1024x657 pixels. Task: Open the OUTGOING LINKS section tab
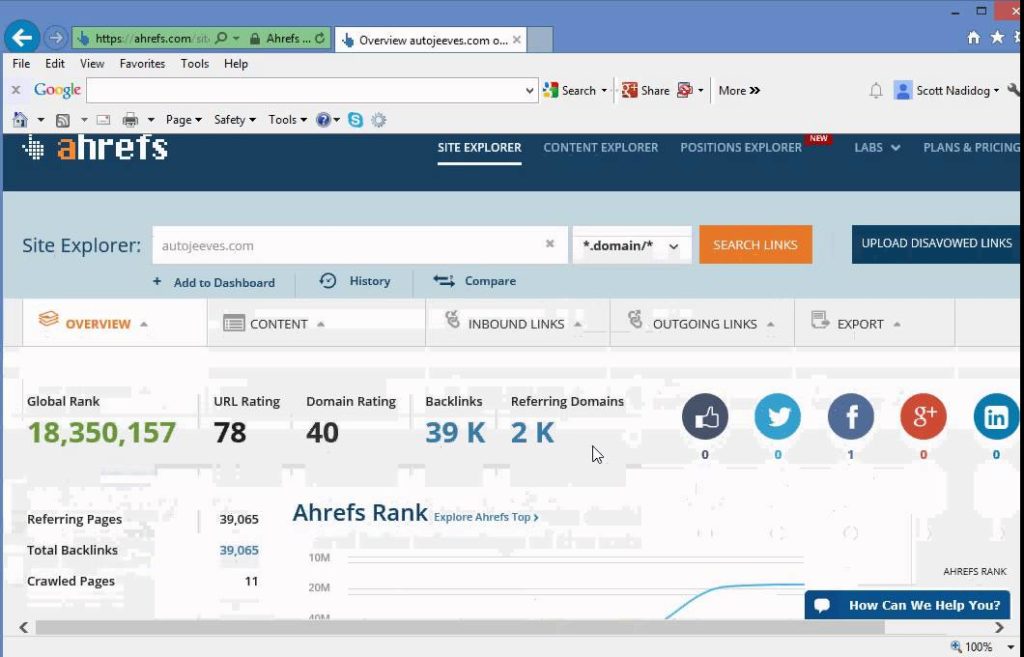pyautogui.click(x=702, y=323)
